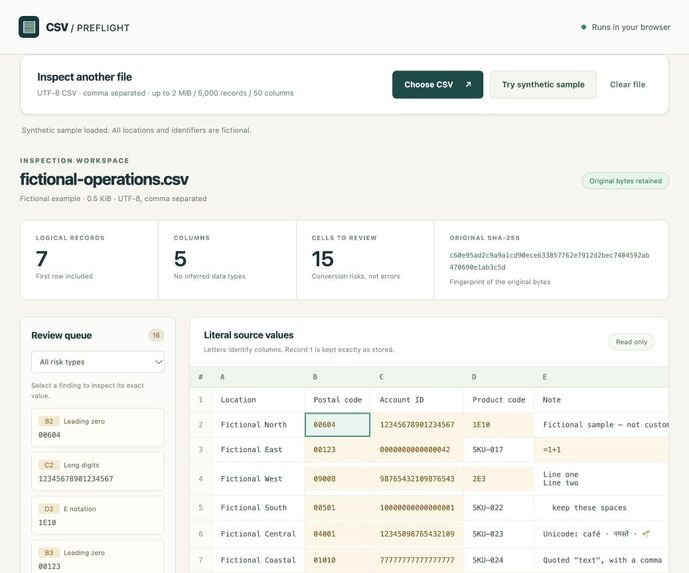Click Account ID cell 12345678901234567

(x=417, y=424)
